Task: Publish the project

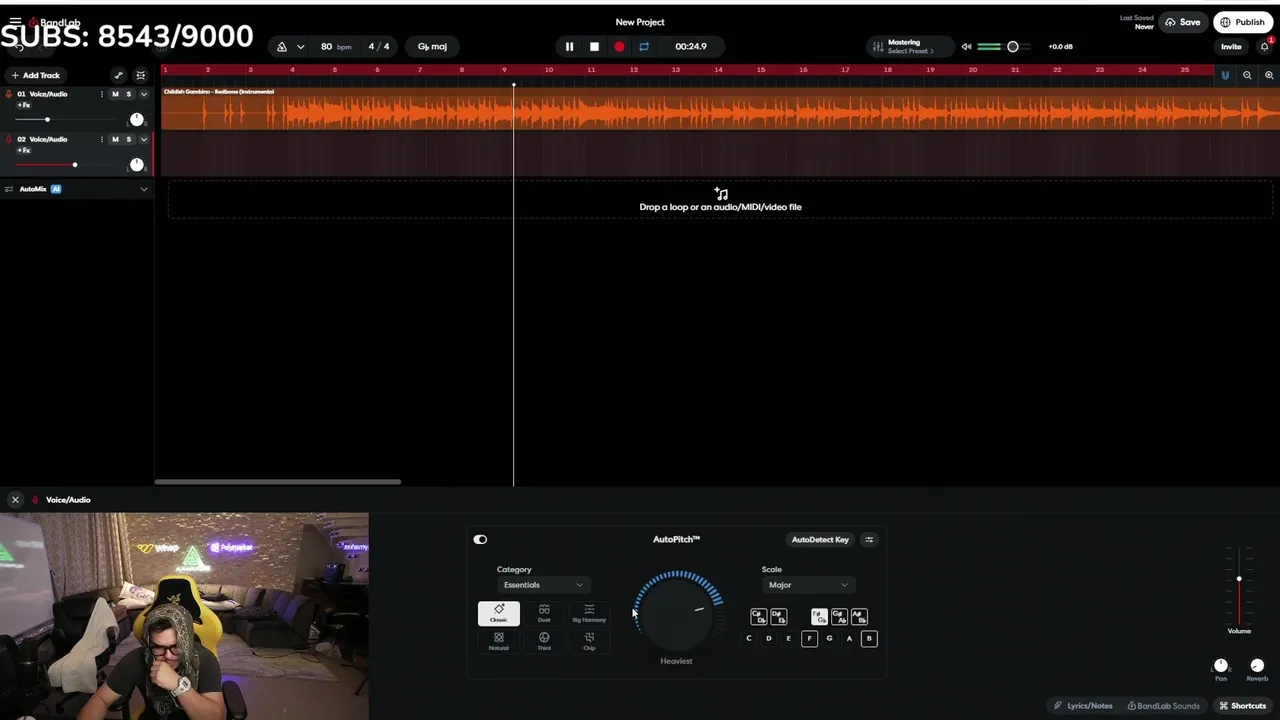Action: [1241, 22]
